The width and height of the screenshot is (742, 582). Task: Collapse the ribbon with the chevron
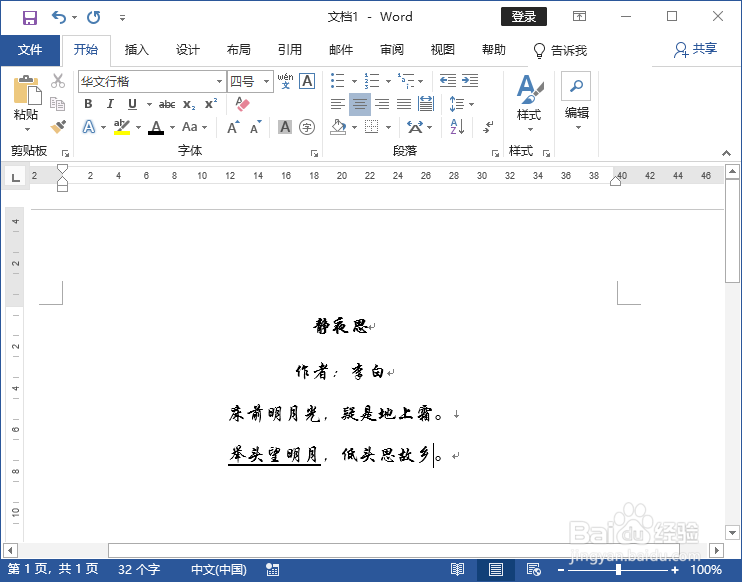click(726, 153)
